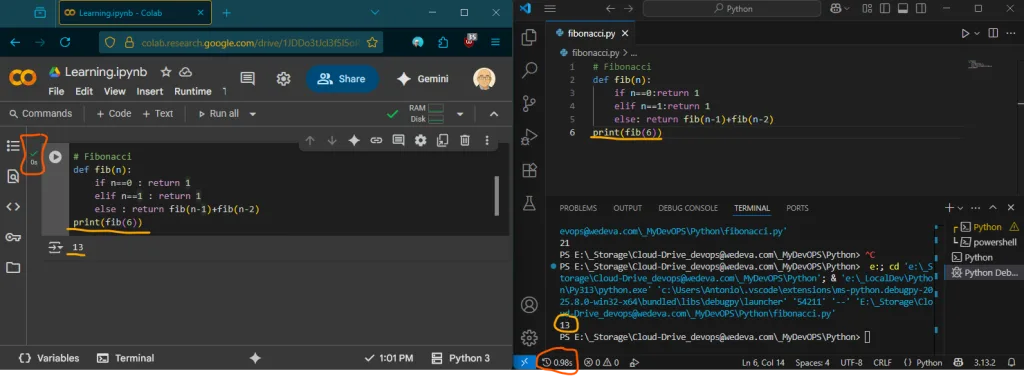The image size is (1024, 376).
Task: Switch to DEBUG CONSOLE panel tab
Action: pyautogui.click(x=688, y=208)
